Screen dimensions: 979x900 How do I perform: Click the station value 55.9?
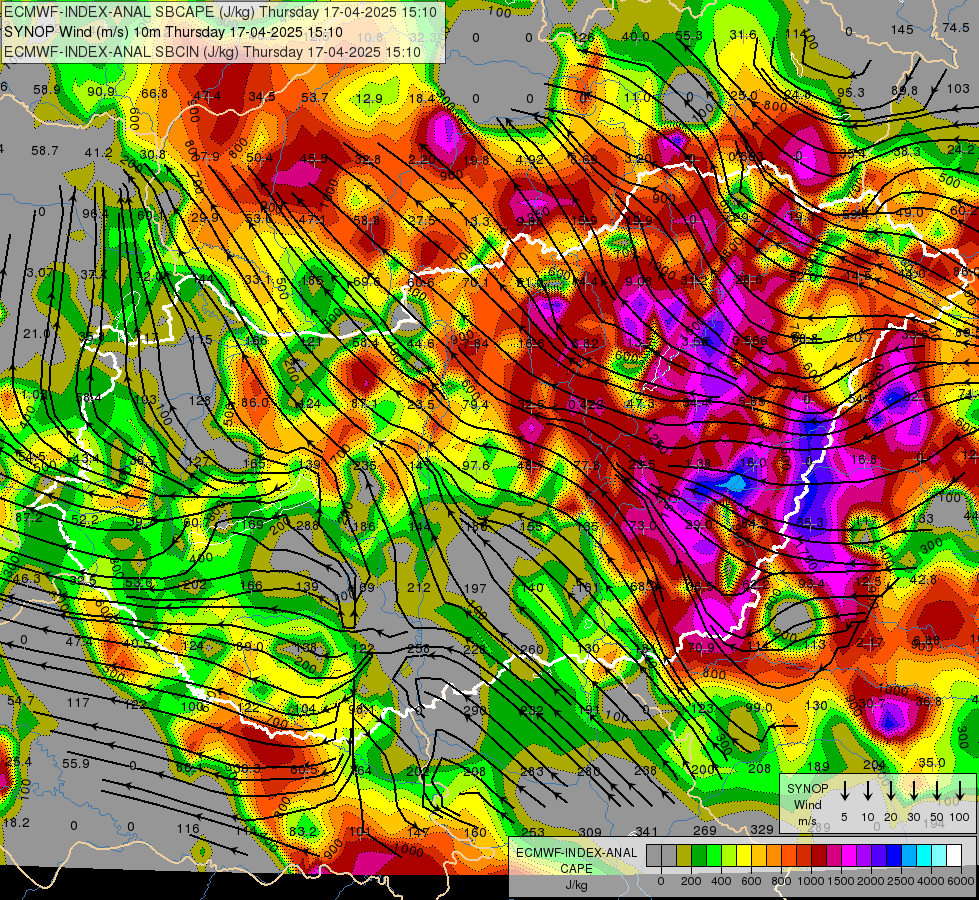(x=76, y=763)
